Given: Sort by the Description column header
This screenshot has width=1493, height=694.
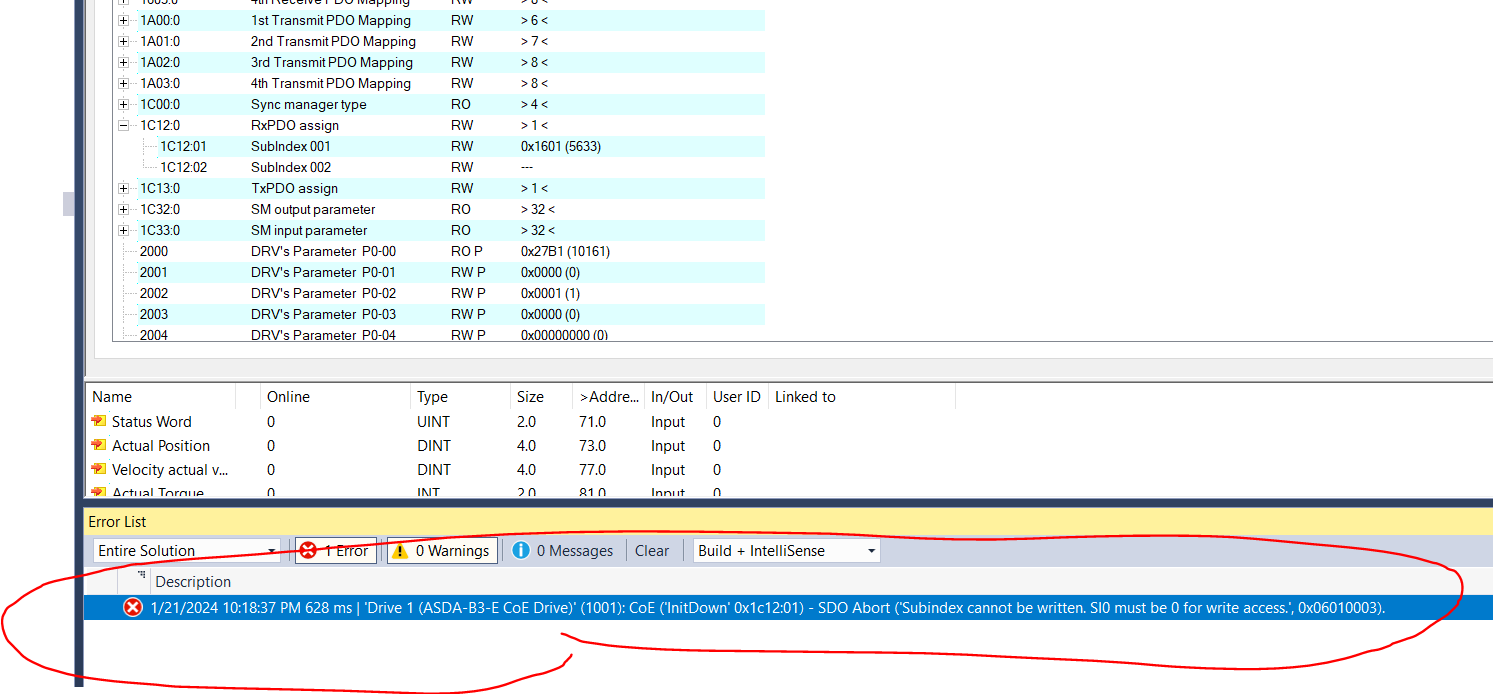Looking at the screenshot, I should 193,582.
